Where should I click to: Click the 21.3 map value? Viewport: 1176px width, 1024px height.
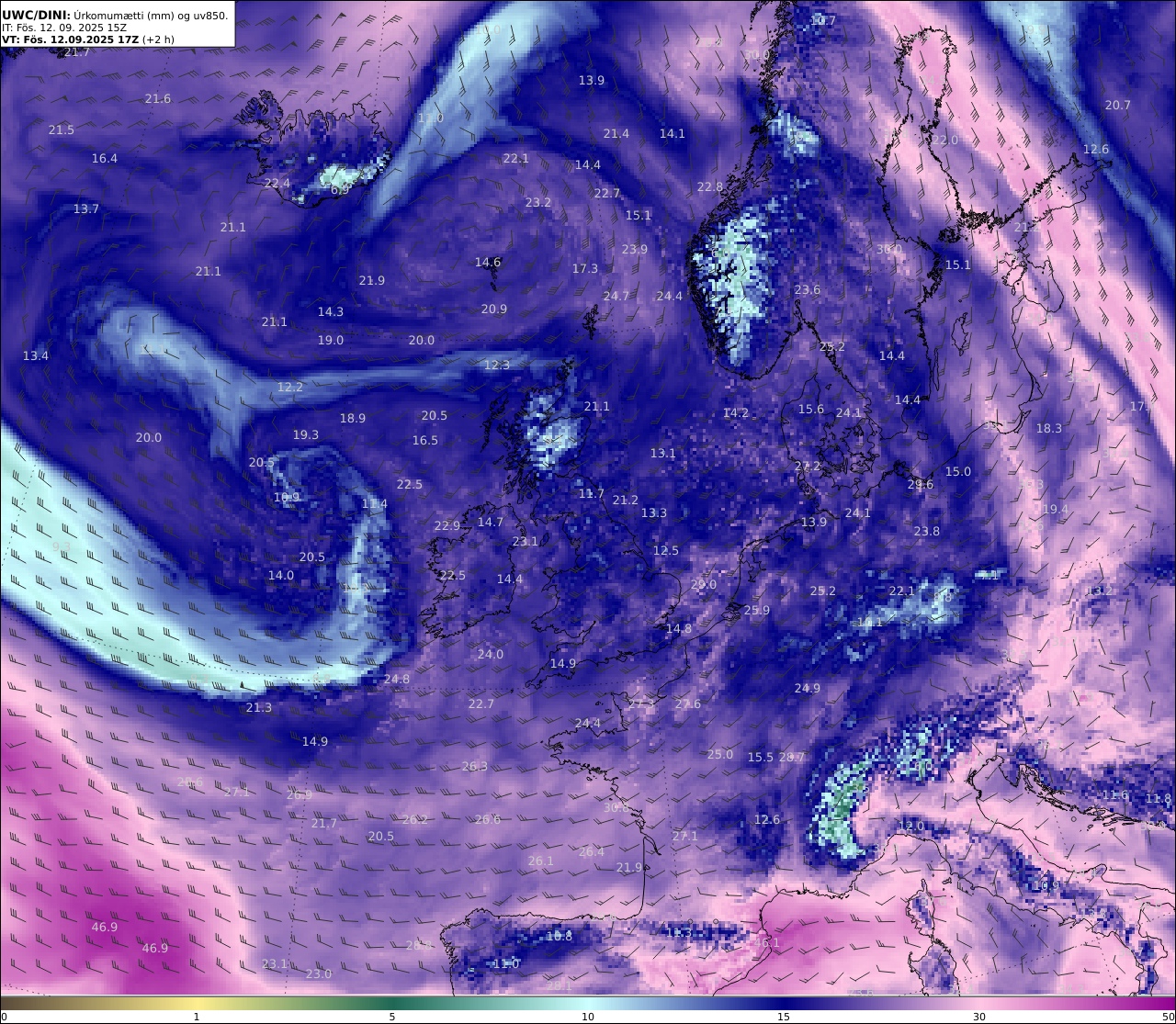pyautogui.click(x=259, y=708)
